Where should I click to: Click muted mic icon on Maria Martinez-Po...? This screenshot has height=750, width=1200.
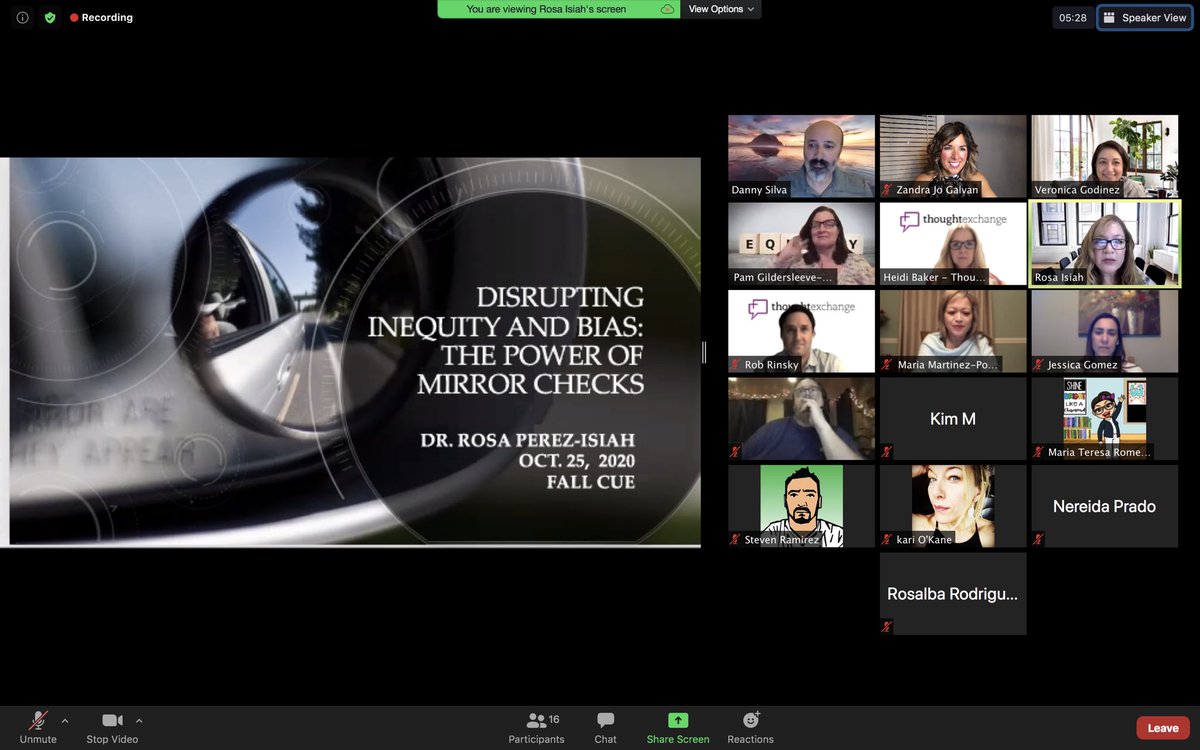coord(887,365)
